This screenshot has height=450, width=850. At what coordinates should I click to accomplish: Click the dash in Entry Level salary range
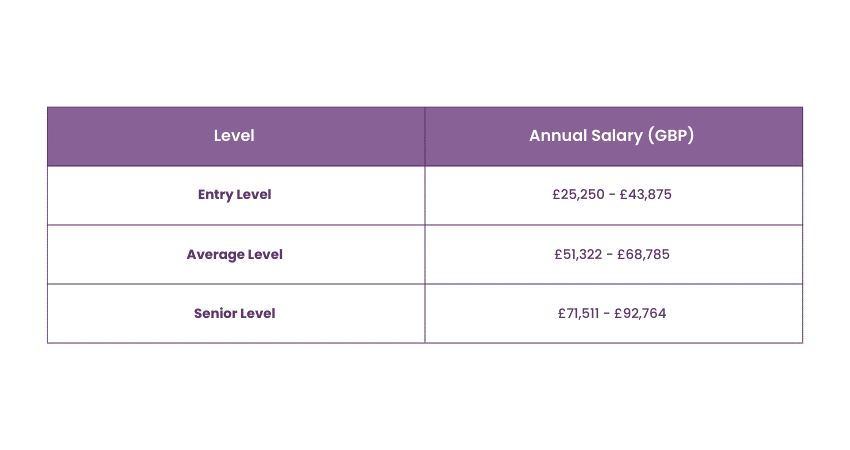612,195
